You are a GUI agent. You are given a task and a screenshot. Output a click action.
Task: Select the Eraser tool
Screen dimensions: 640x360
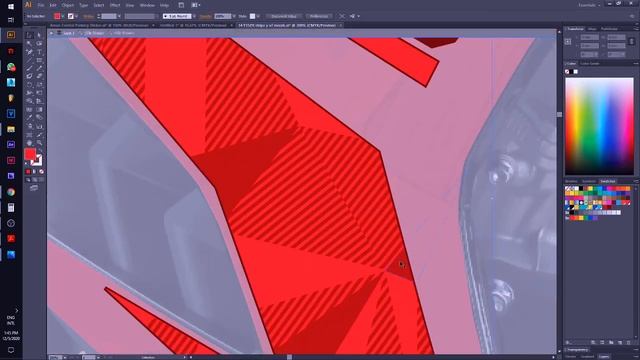39,76
